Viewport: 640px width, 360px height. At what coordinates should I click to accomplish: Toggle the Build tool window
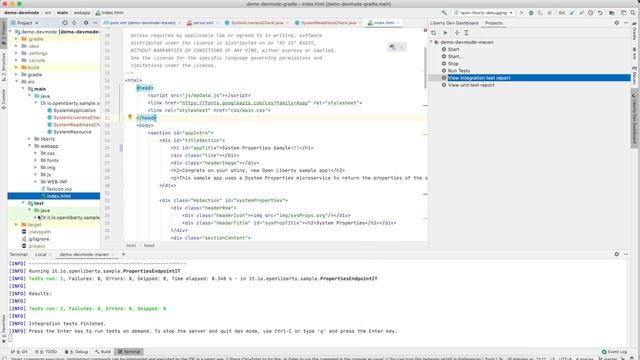103,351
